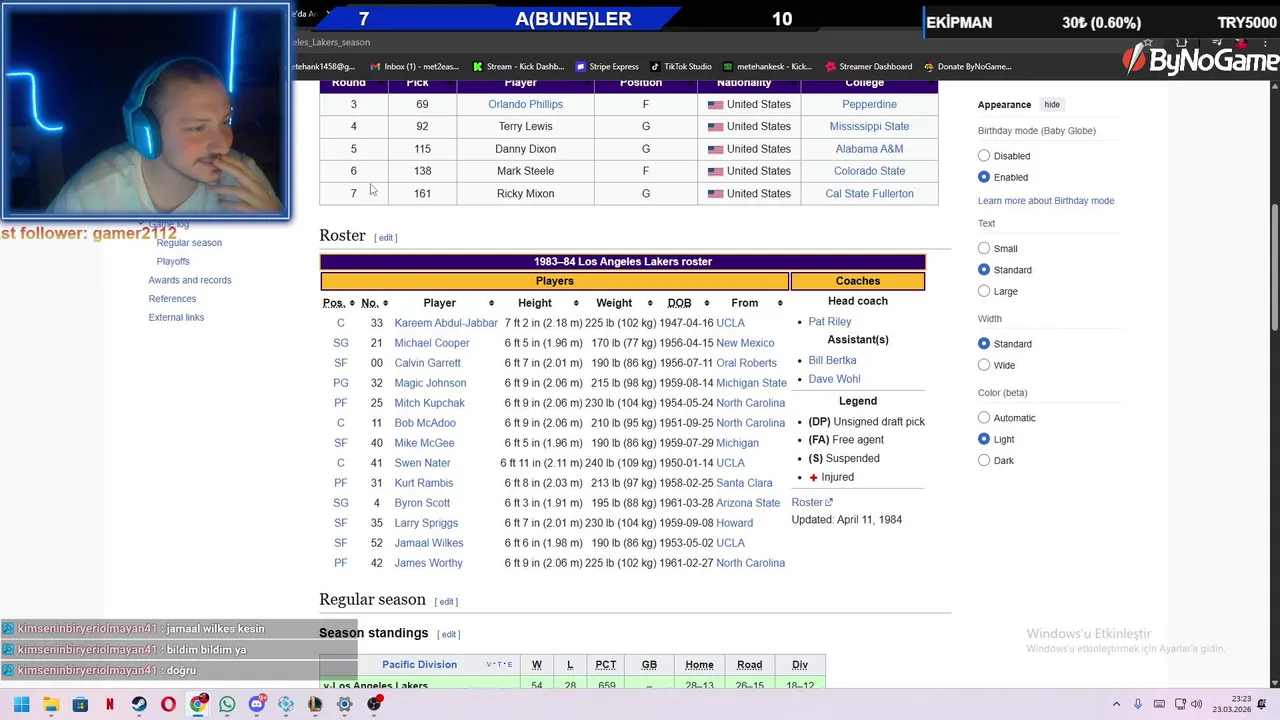Open the James Worthy link
The image size is (1280, 720).
tap(428, 563)
